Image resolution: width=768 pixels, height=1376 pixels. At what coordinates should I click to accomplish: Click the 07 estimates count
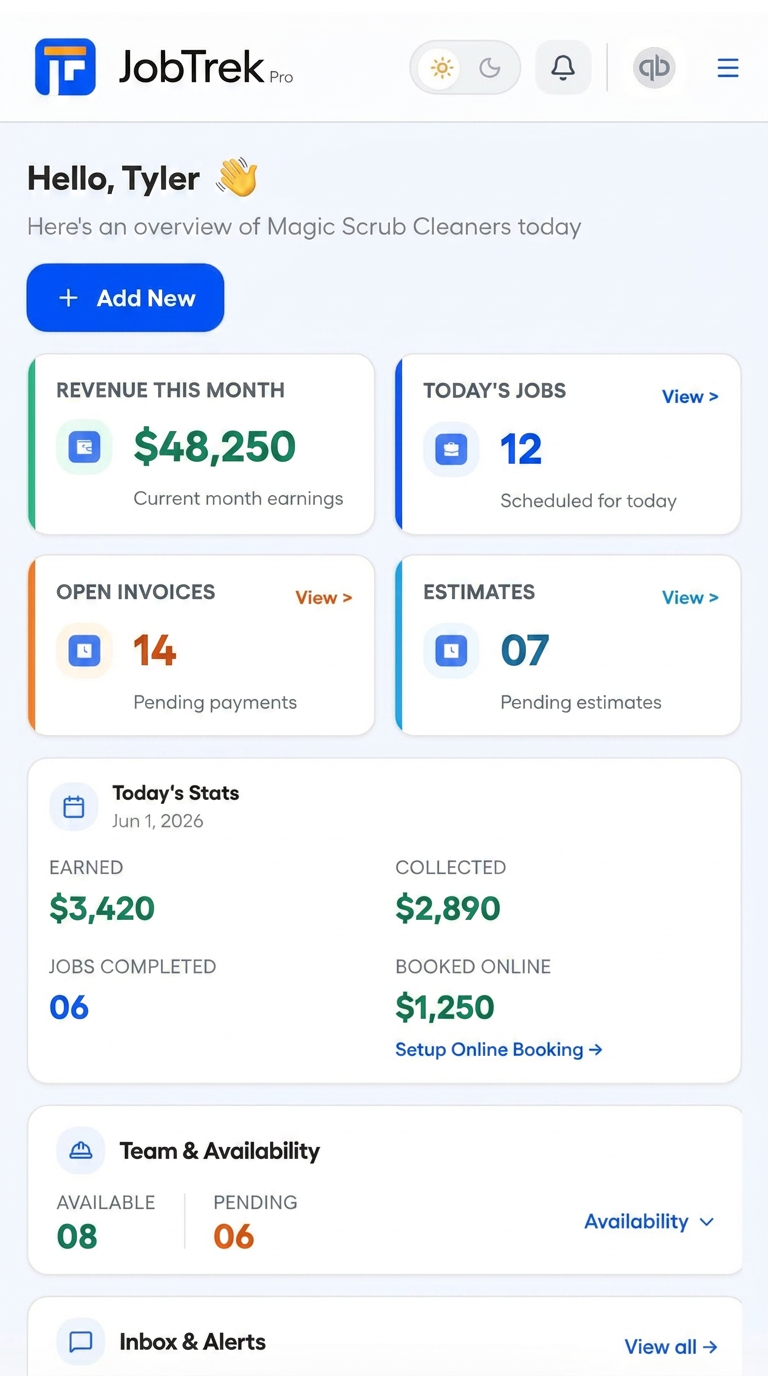coord(525,651)
